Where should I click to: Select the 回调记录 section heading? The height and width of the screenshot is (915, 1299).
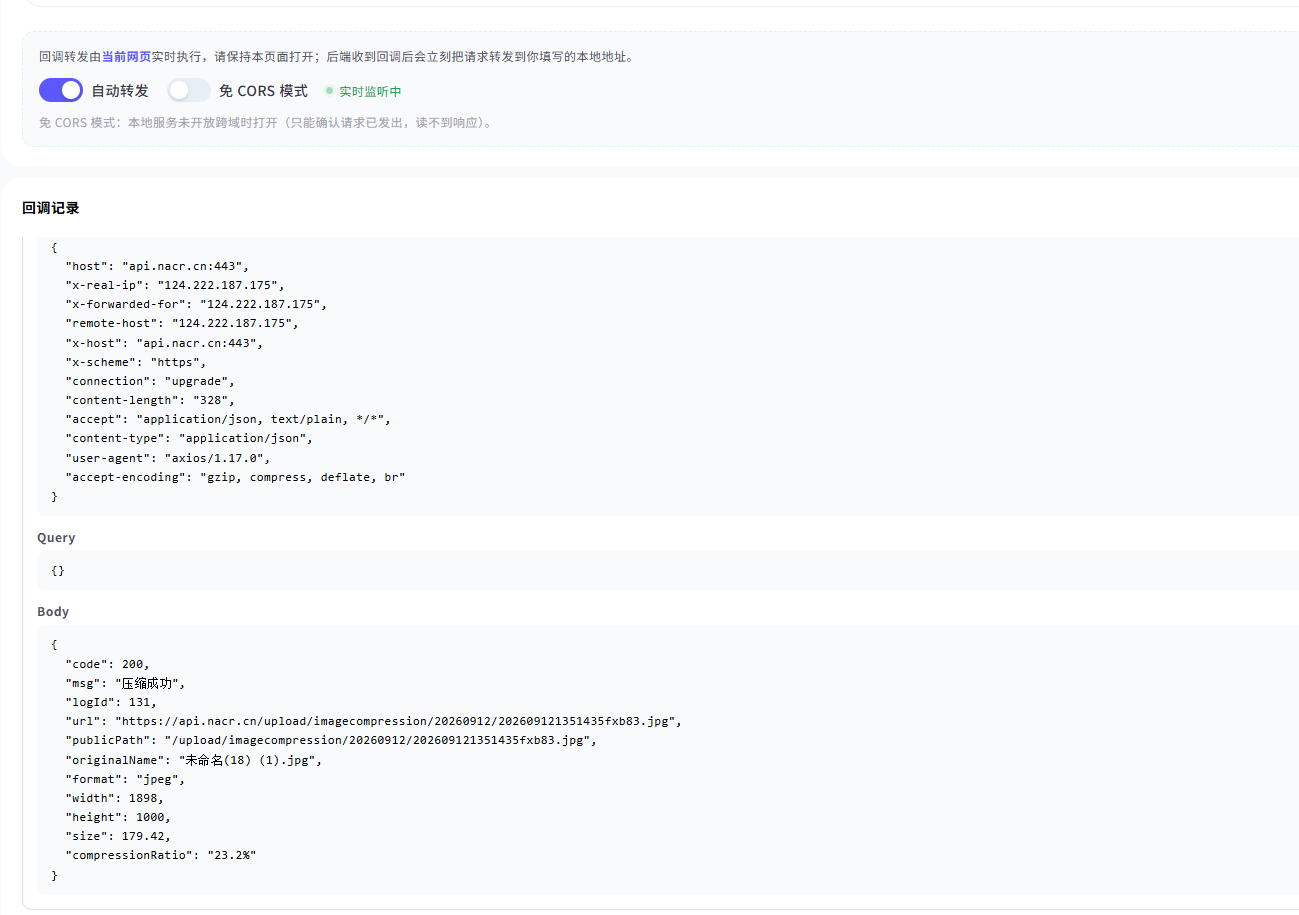point(51,208)
